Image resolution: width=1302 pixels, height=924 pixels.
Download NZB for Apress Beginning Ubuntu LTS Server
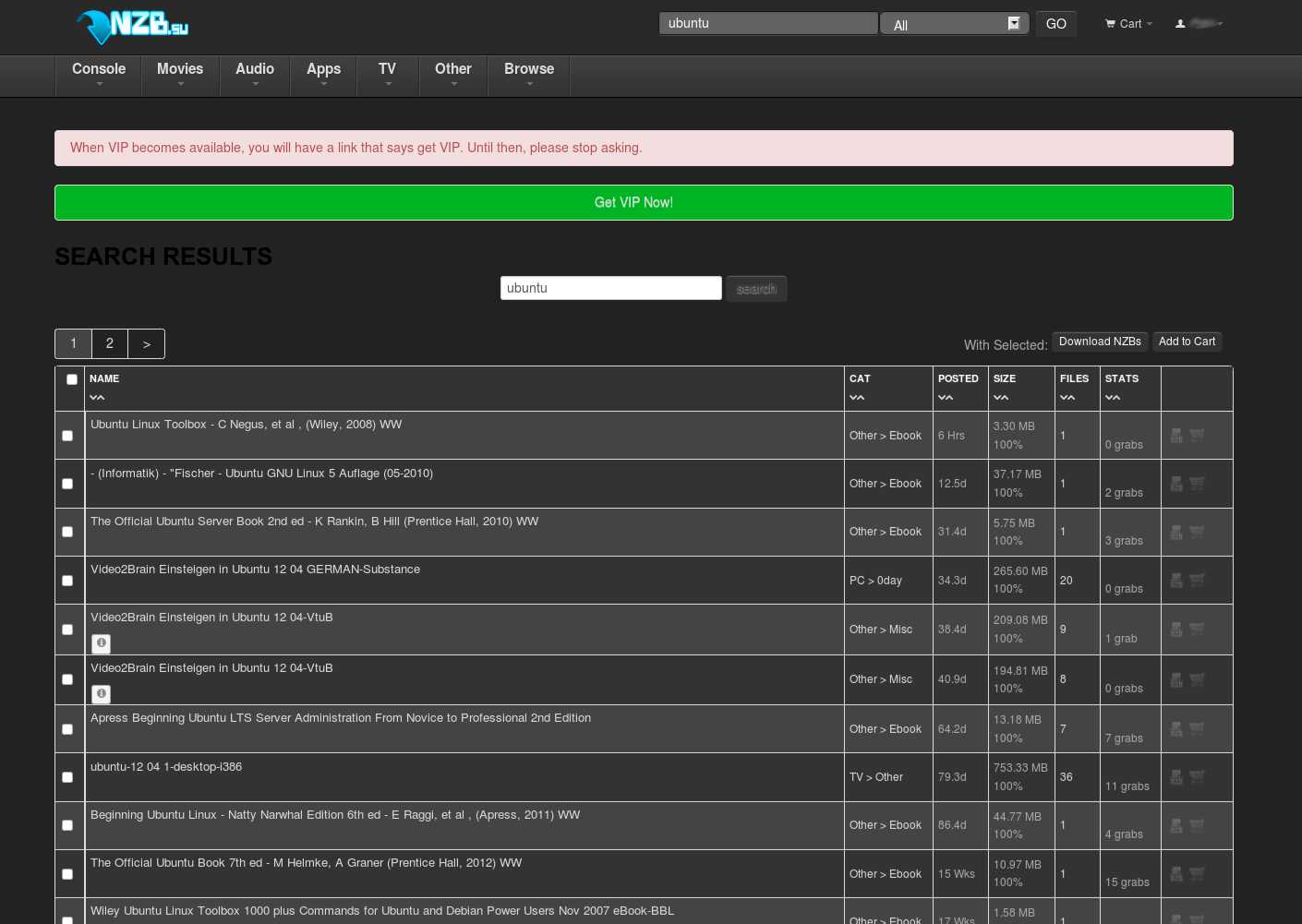[x=1176, y=729]
